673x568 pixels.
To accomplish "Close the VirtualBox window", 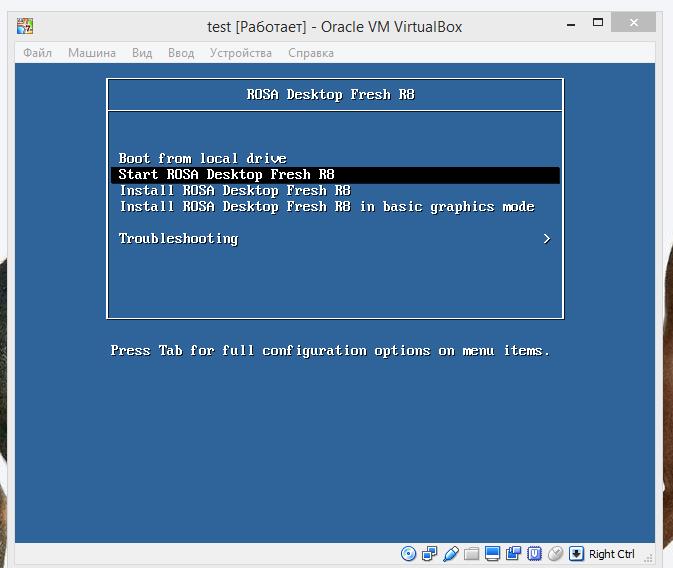I will coord(634,22).
